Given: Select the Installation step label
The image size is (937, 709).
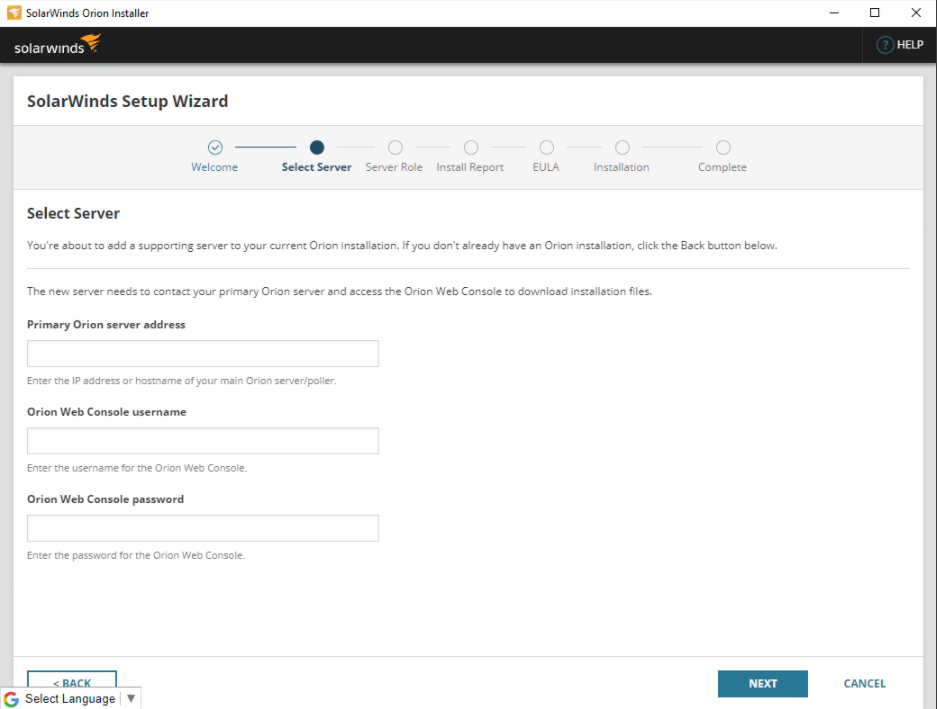Looking at the screenshot, I should tap(621, 167).
